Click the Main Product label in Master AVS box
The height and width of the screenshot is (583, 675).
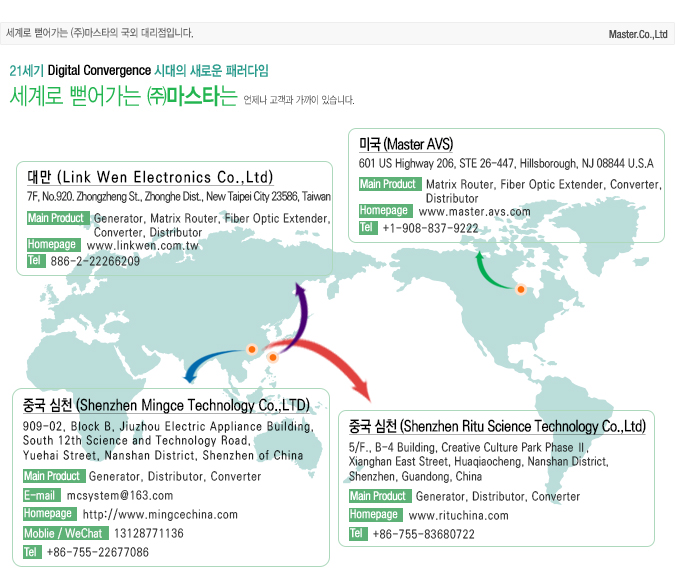point(390,184)
